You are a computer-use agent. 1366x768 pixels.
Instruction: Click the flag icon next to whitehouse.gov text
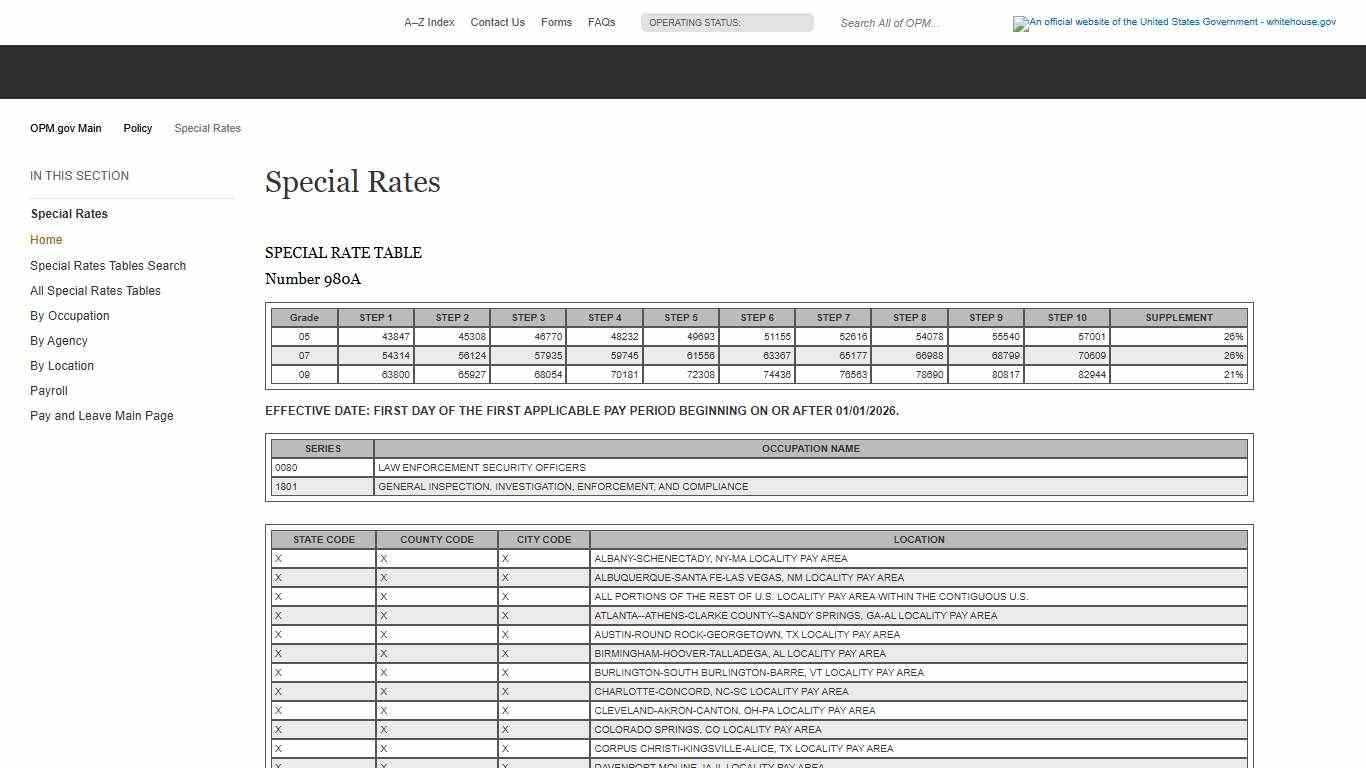pos(1021,24)
